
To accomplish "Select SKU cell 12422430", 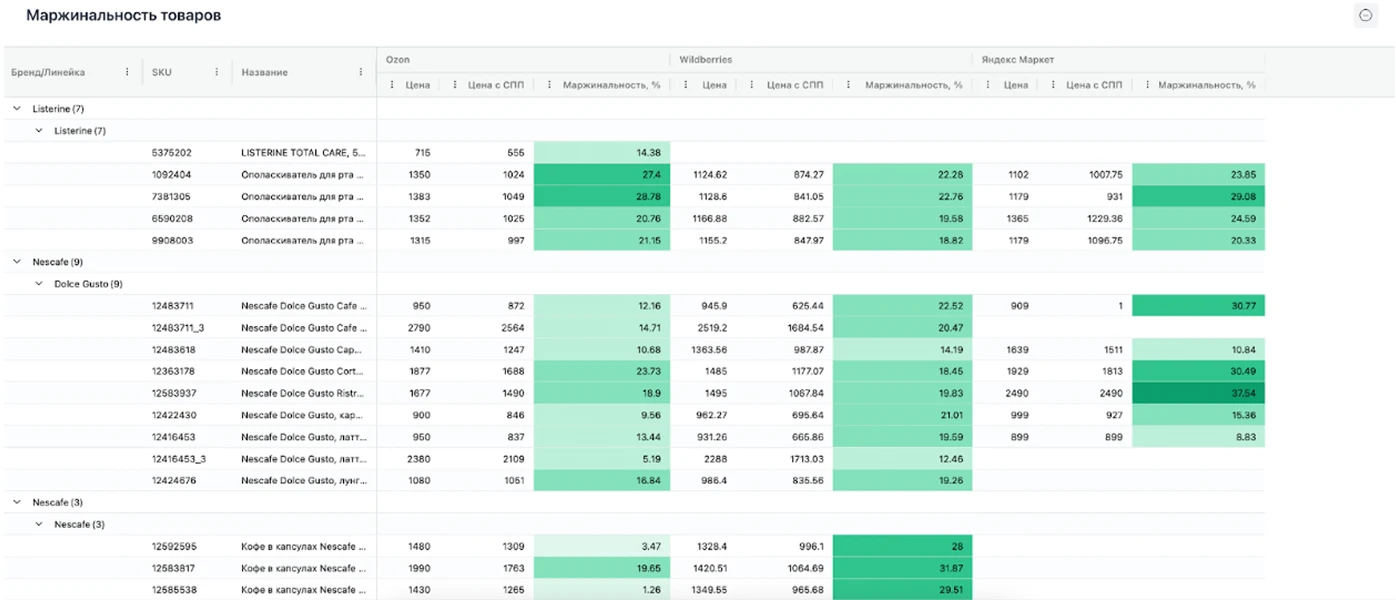I will click(173, 415).
